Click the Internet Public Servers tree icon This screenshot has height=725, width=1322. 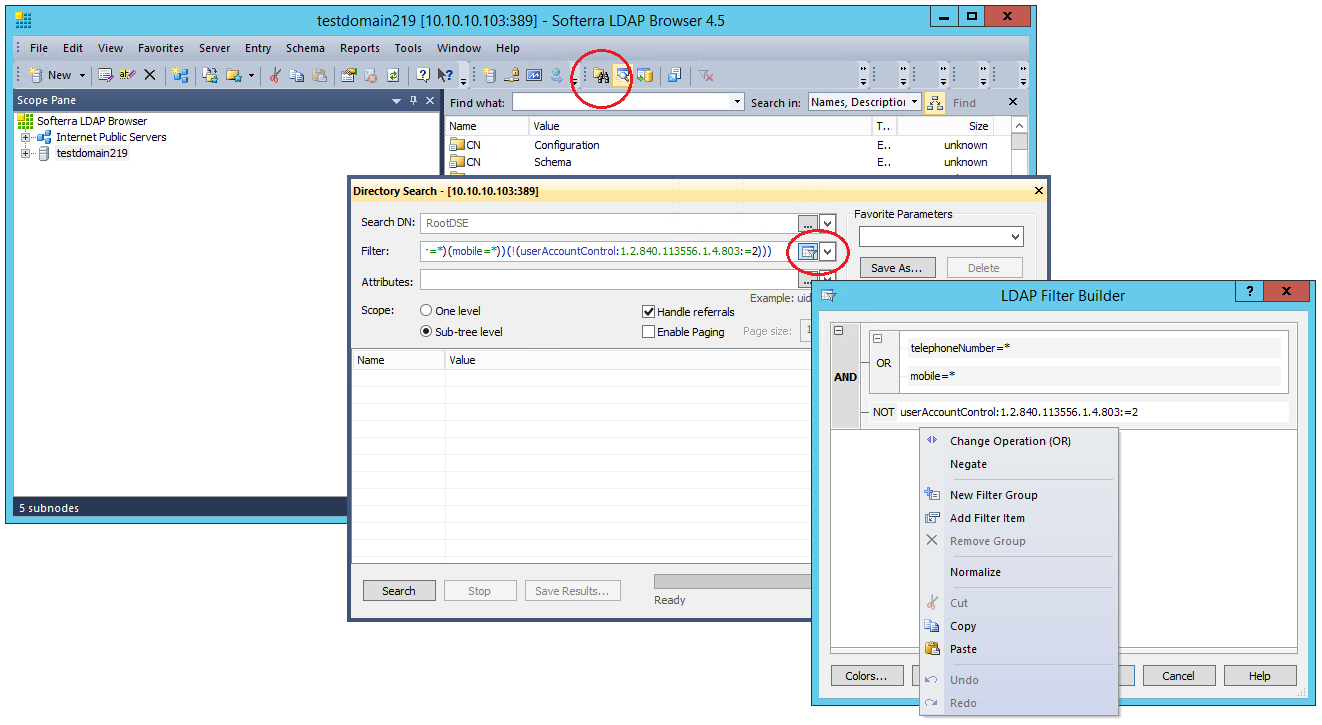(x=44, y=137)
